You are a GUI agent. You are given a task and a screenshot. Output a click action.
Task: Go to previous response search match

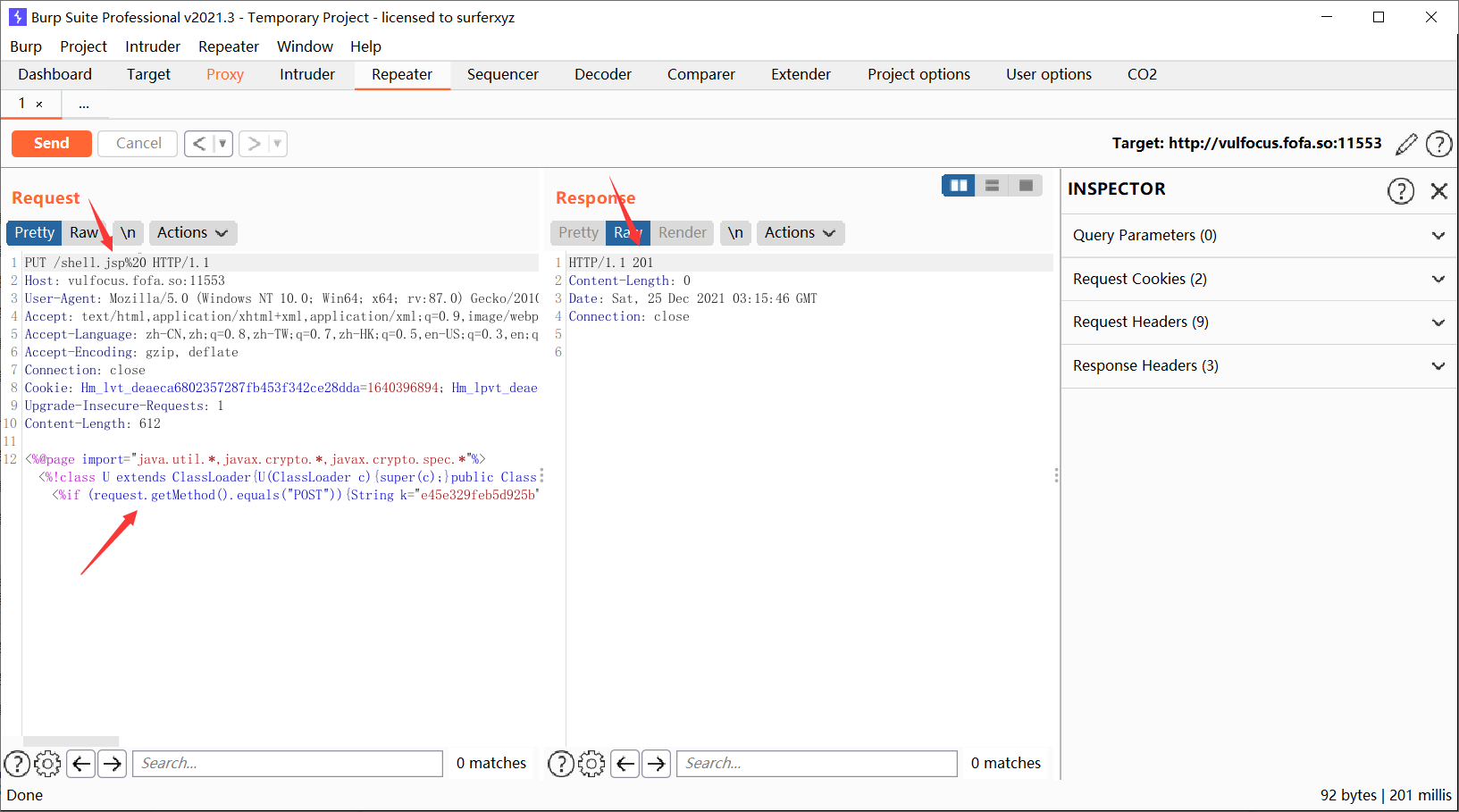point(625,764)
